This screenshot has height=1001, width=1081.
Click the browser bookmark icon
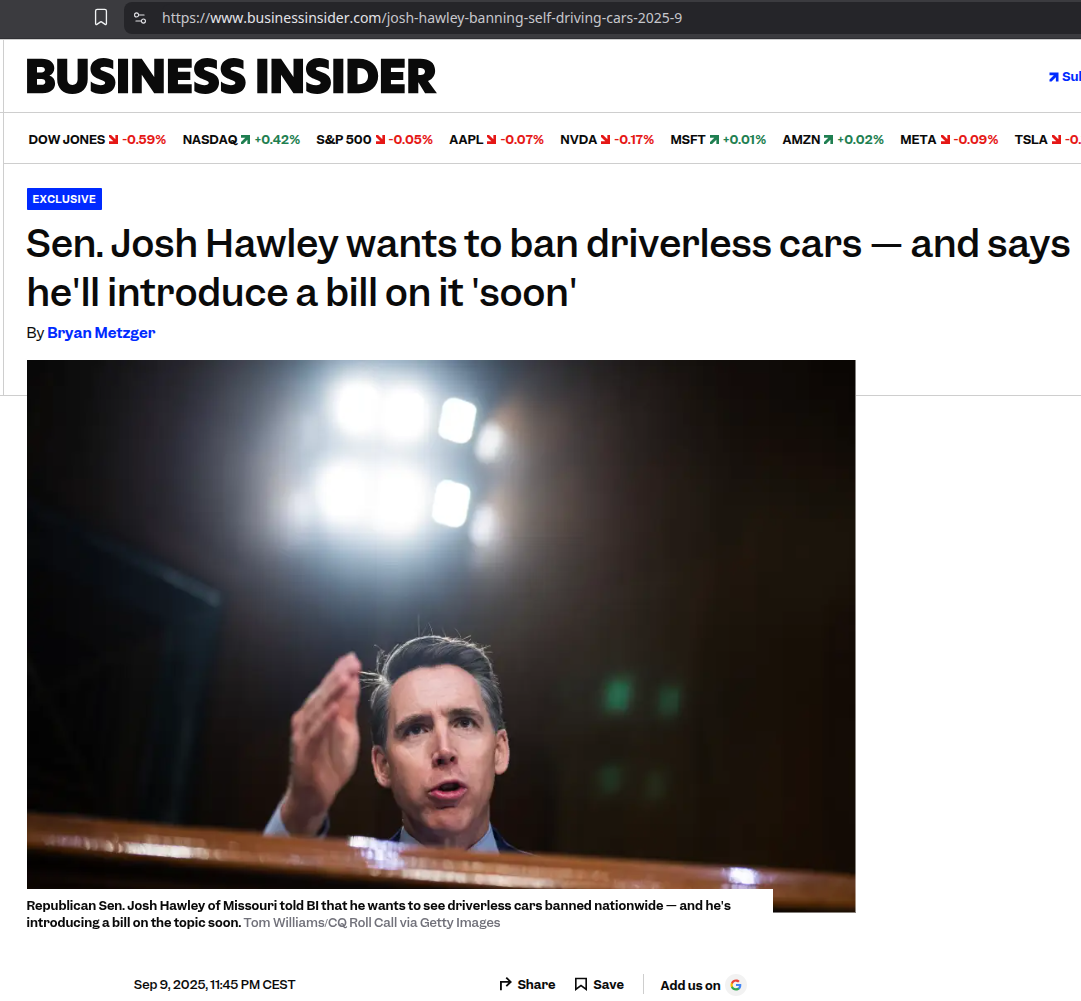(101, 17)
